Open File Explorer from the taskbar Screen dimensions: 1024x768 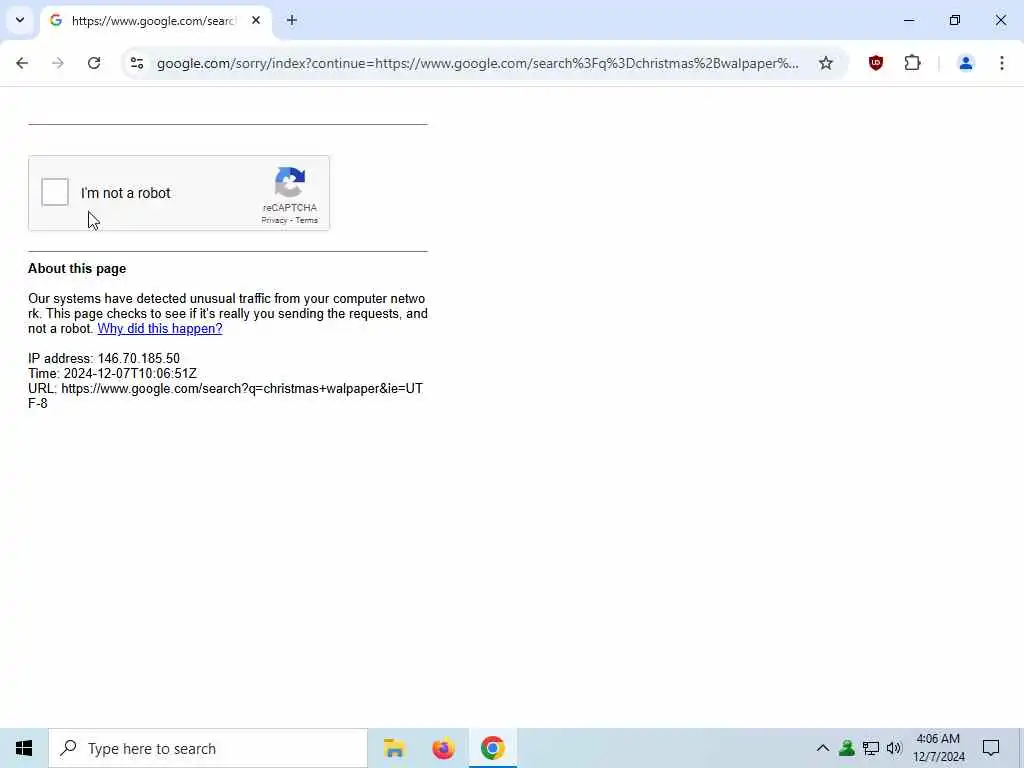[x=394, y=748]
